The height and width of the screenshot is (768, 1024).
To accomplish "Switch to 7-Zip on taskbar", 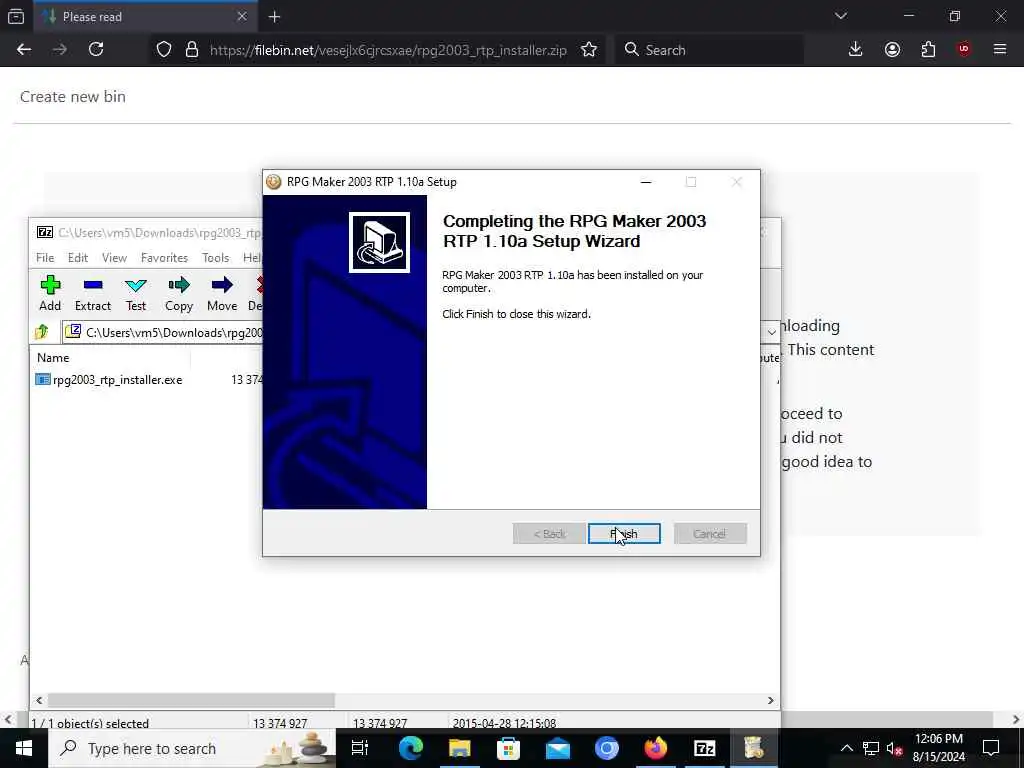I will (705, 748).
